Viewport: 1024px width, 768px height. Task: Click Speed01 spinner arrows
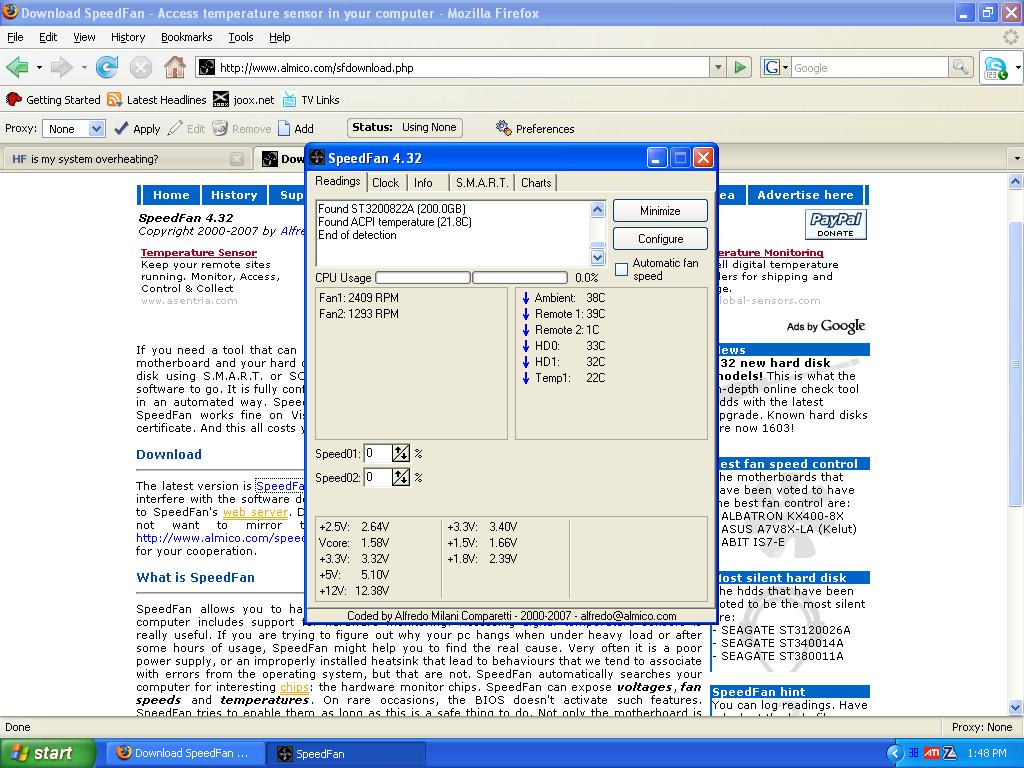[400, 453]
